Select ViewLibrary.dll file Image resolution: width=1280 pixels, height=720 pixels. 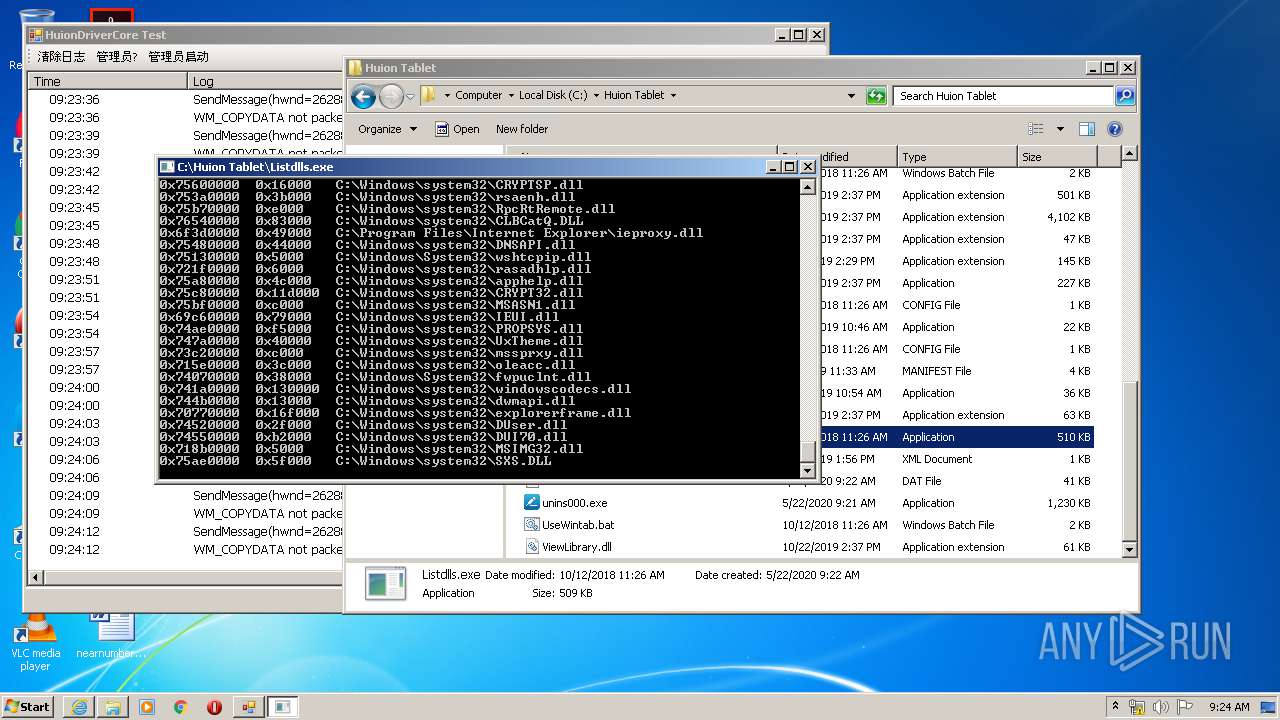coord(576,547)
